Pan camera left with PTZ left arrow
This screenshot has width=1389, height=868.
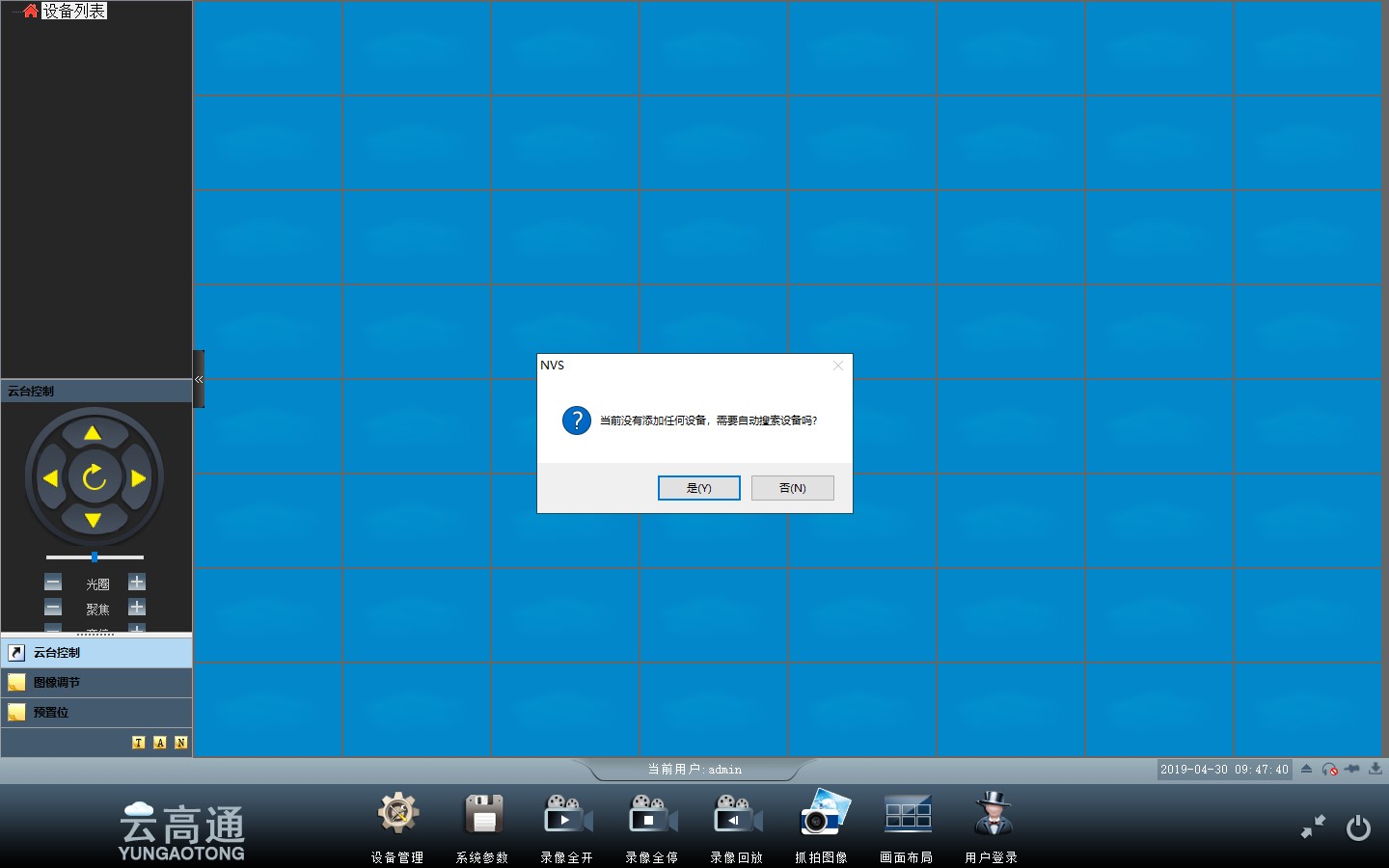50,477
